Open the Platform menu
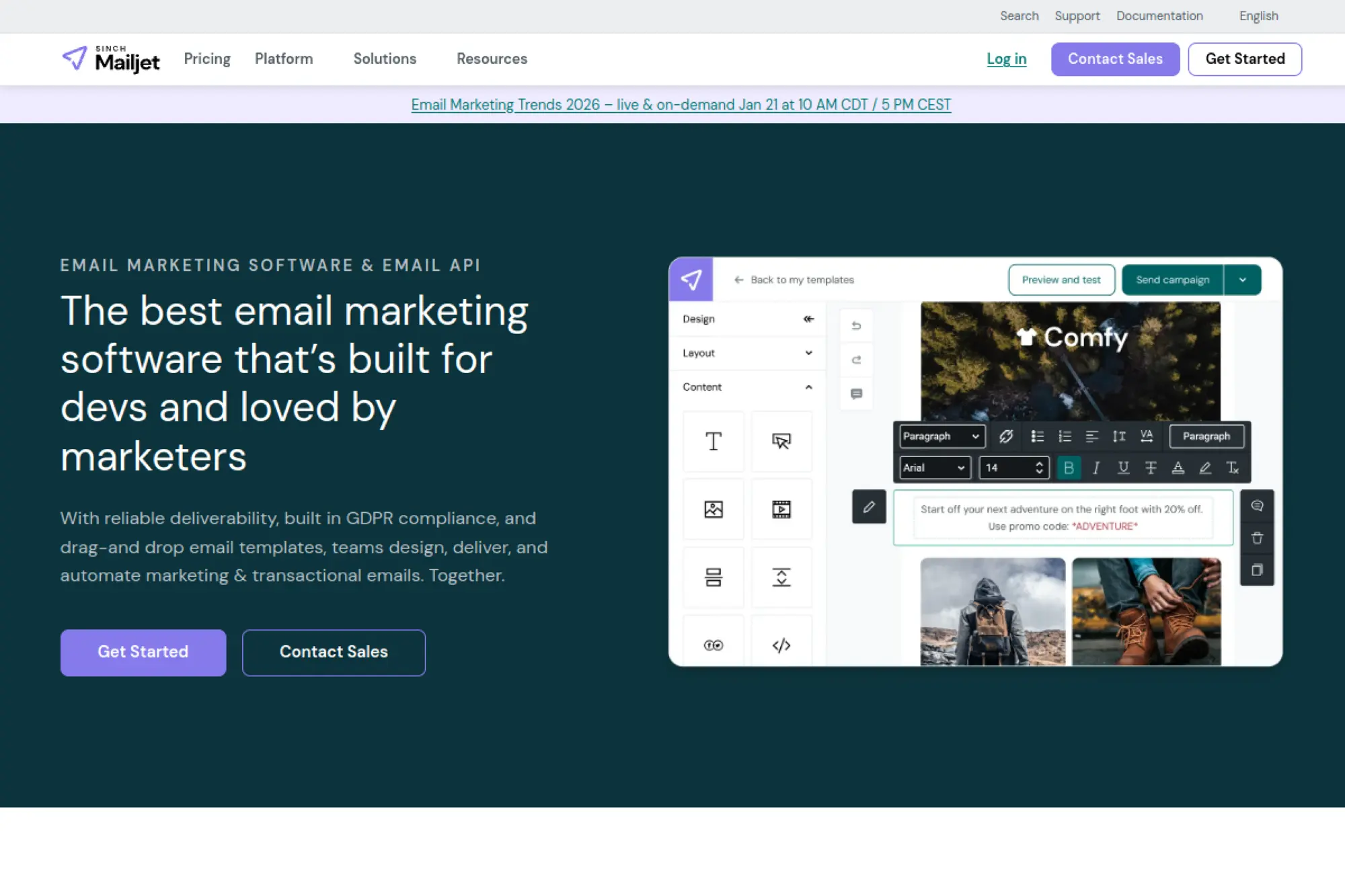The height and width of the screenshot is (896, 1345). point(283,59)
